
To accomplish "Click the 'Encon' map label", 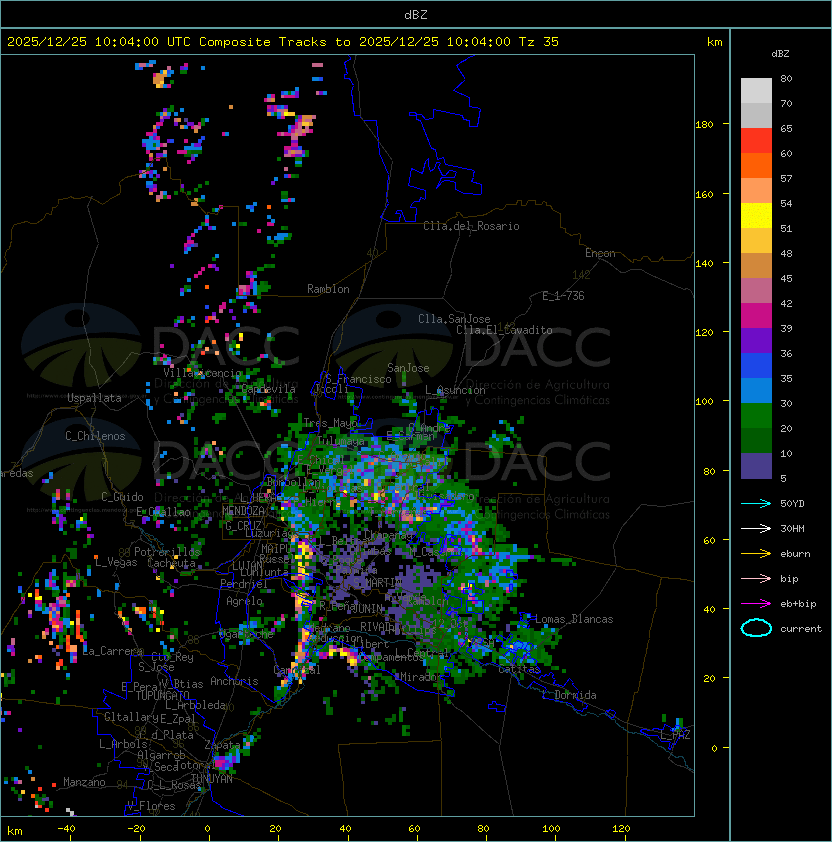I will point(600,253).
